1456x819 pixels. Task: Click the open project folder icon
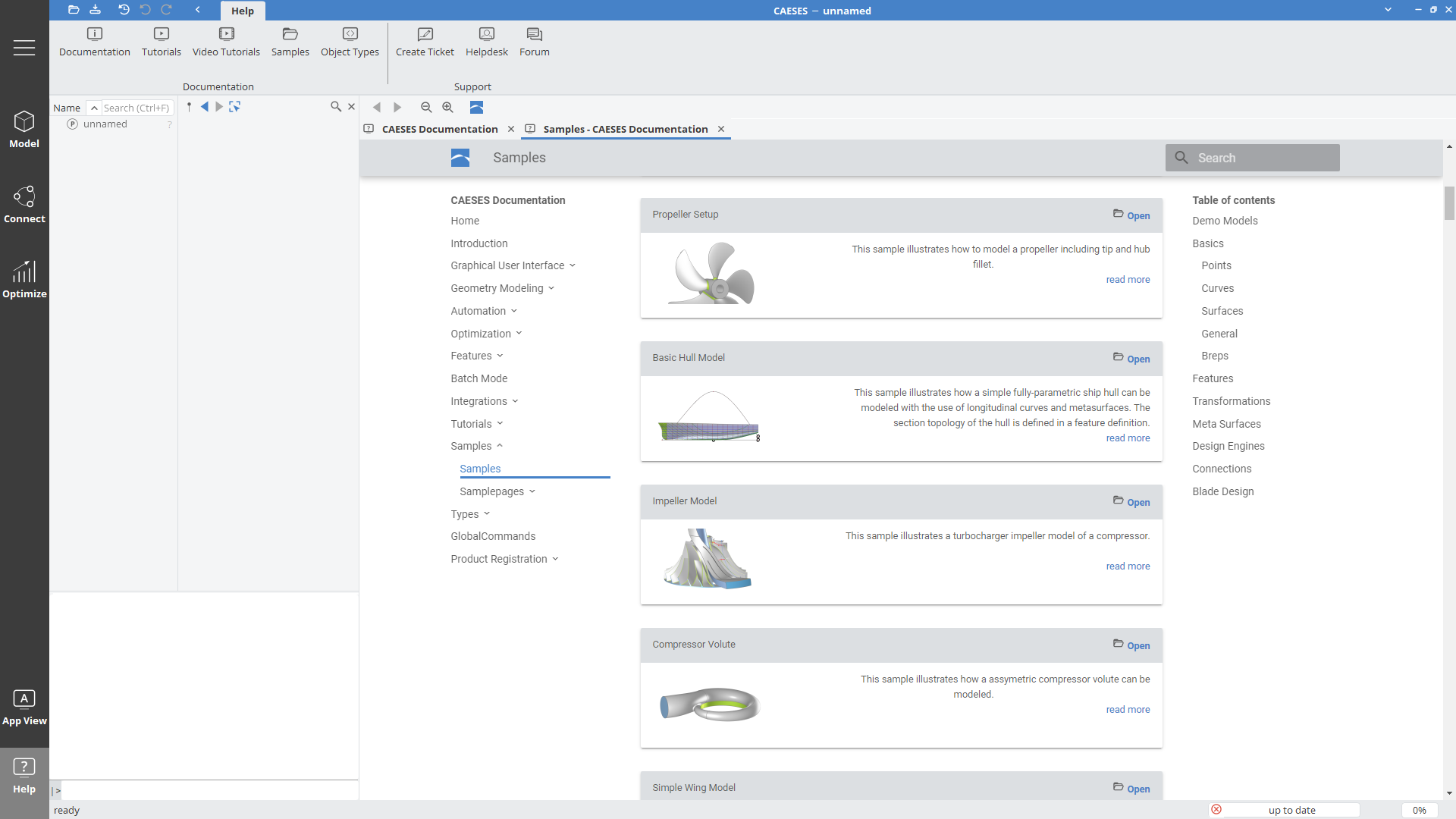click(x=74, y=10)
